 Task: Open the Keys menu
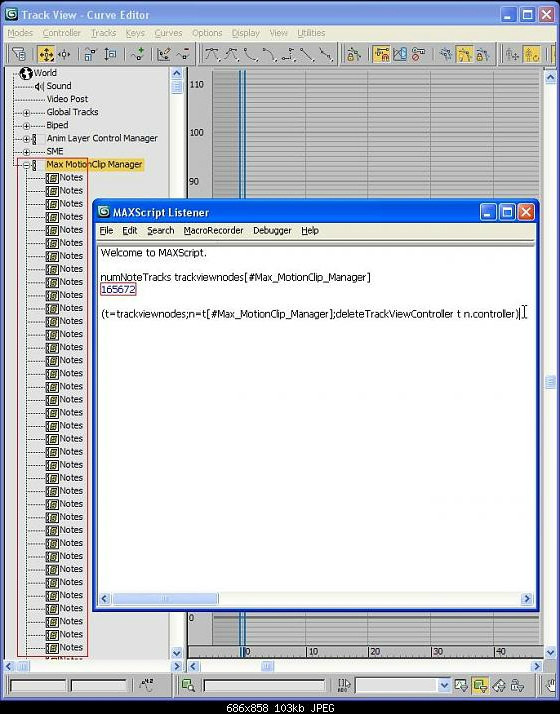pos(135,33)
